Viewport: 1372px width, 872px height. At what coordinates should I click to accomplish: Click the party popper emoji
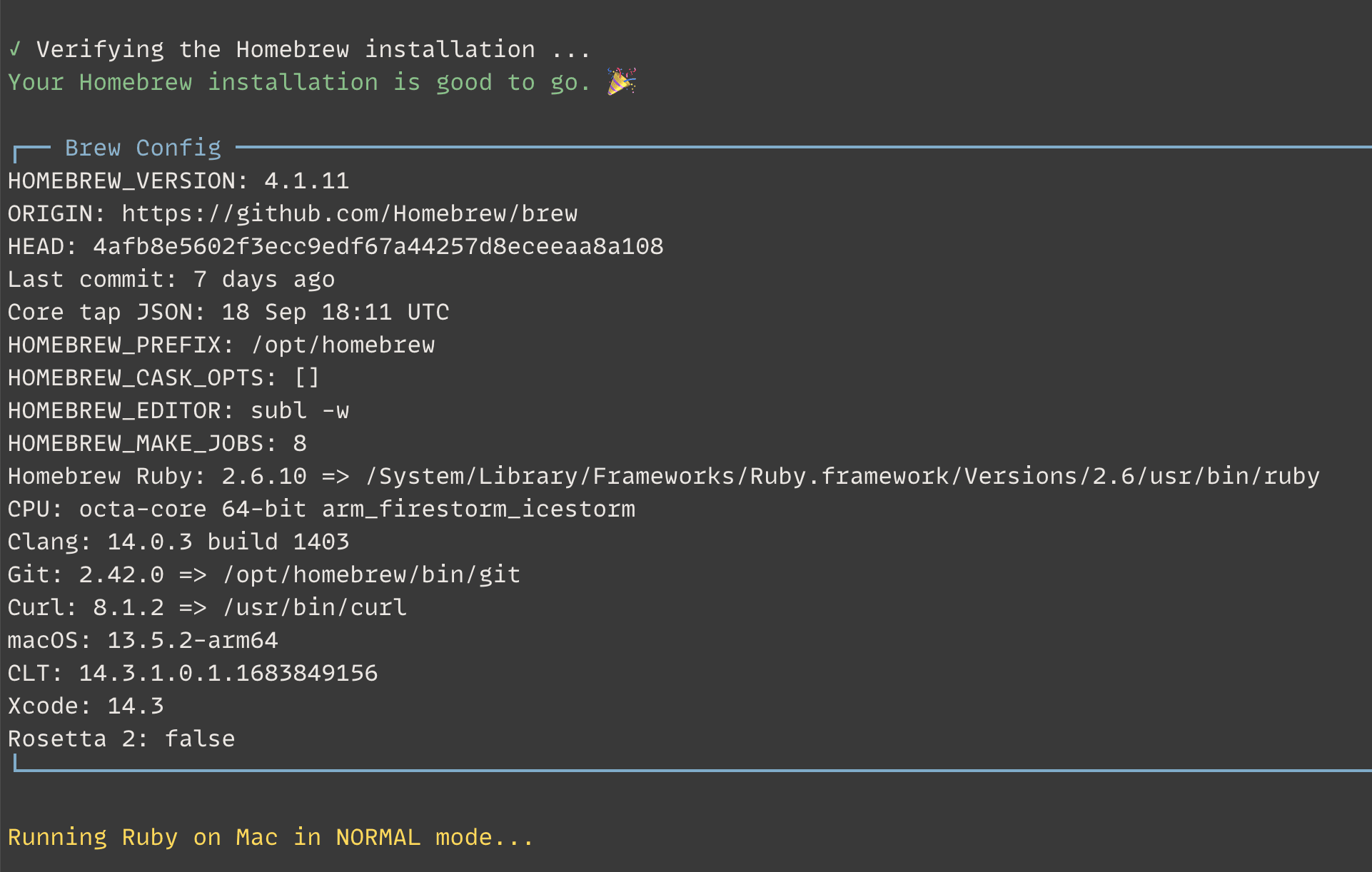click(622, 81)
